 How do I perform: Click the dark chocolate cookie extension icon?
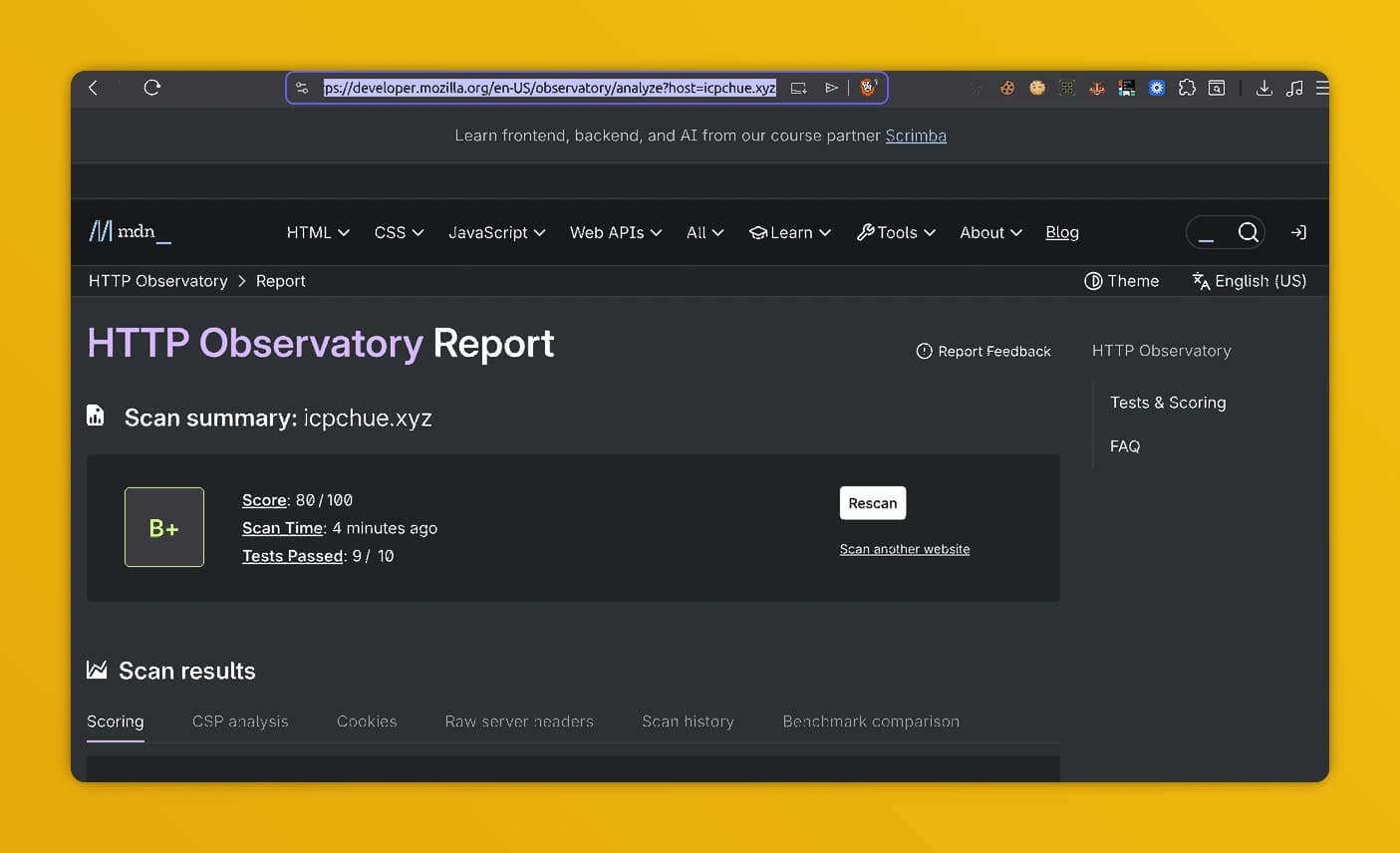(1007, 88)
